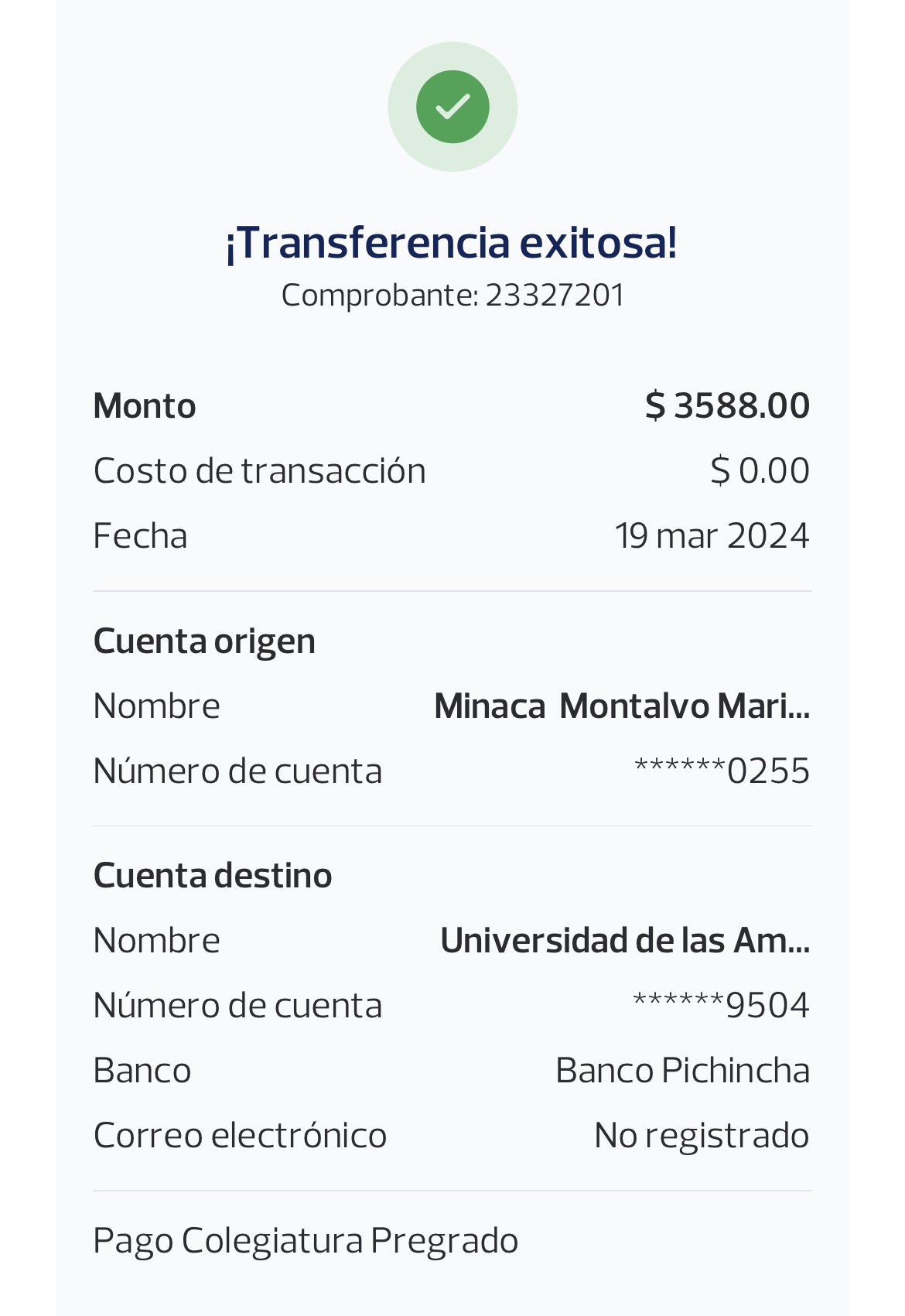This screenshot has height=1316, width=905.
Task: Tap the ¡Transferencia exitosa! heading
Action: coord(452,242)
